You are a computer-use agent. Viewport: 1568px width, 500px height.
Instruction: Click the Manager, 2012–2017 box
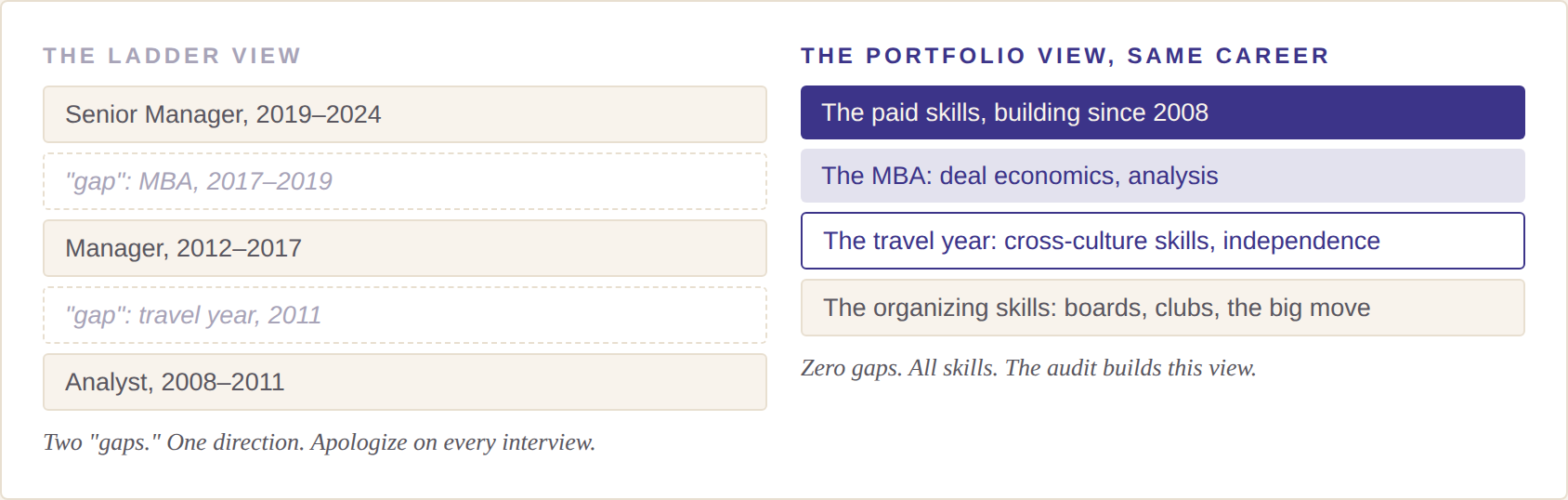click(x=405, y=248)
